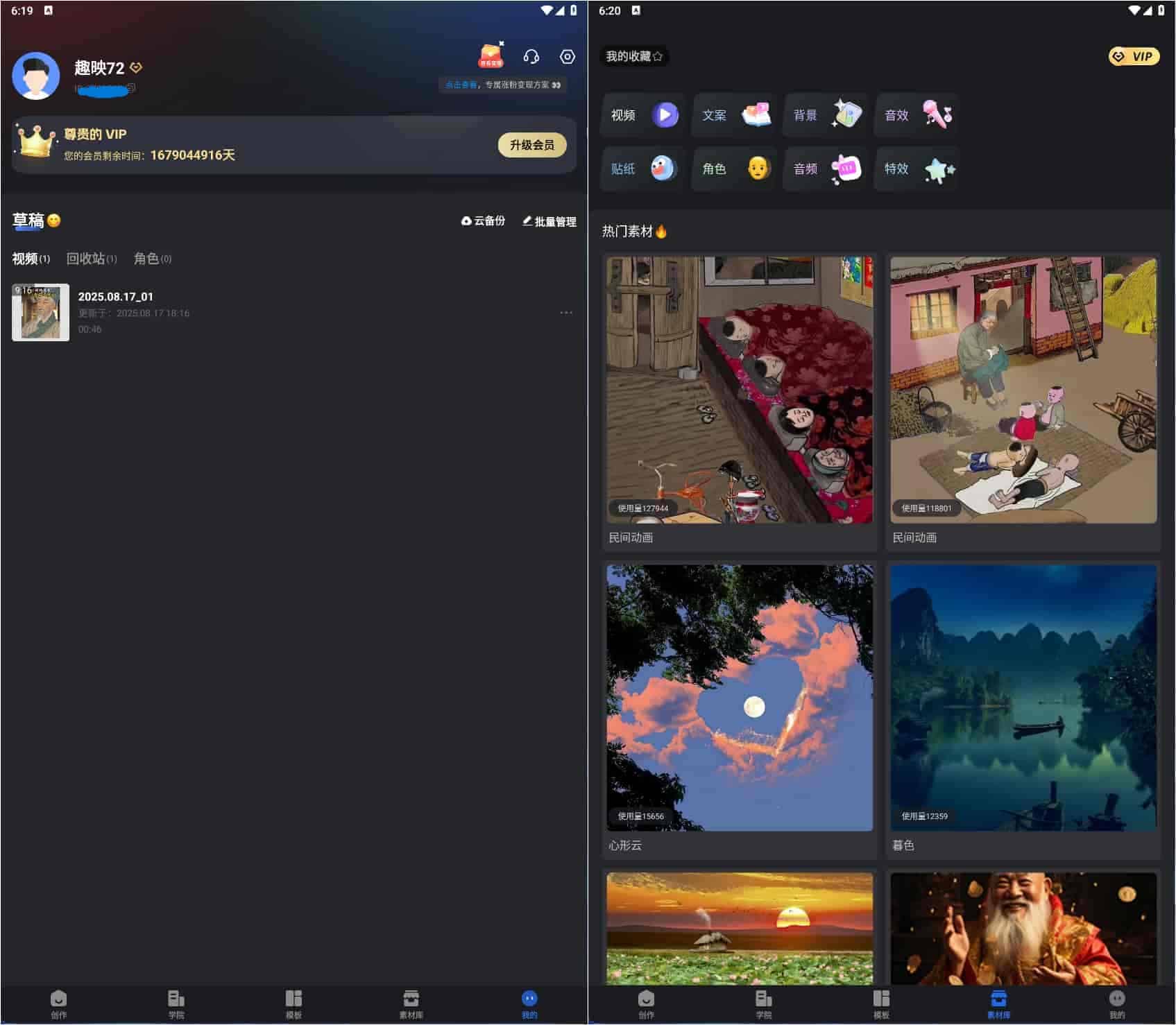Open the 音频 audio category
This screenshot has width=1176, height=1025.
[x=826, y=169]
